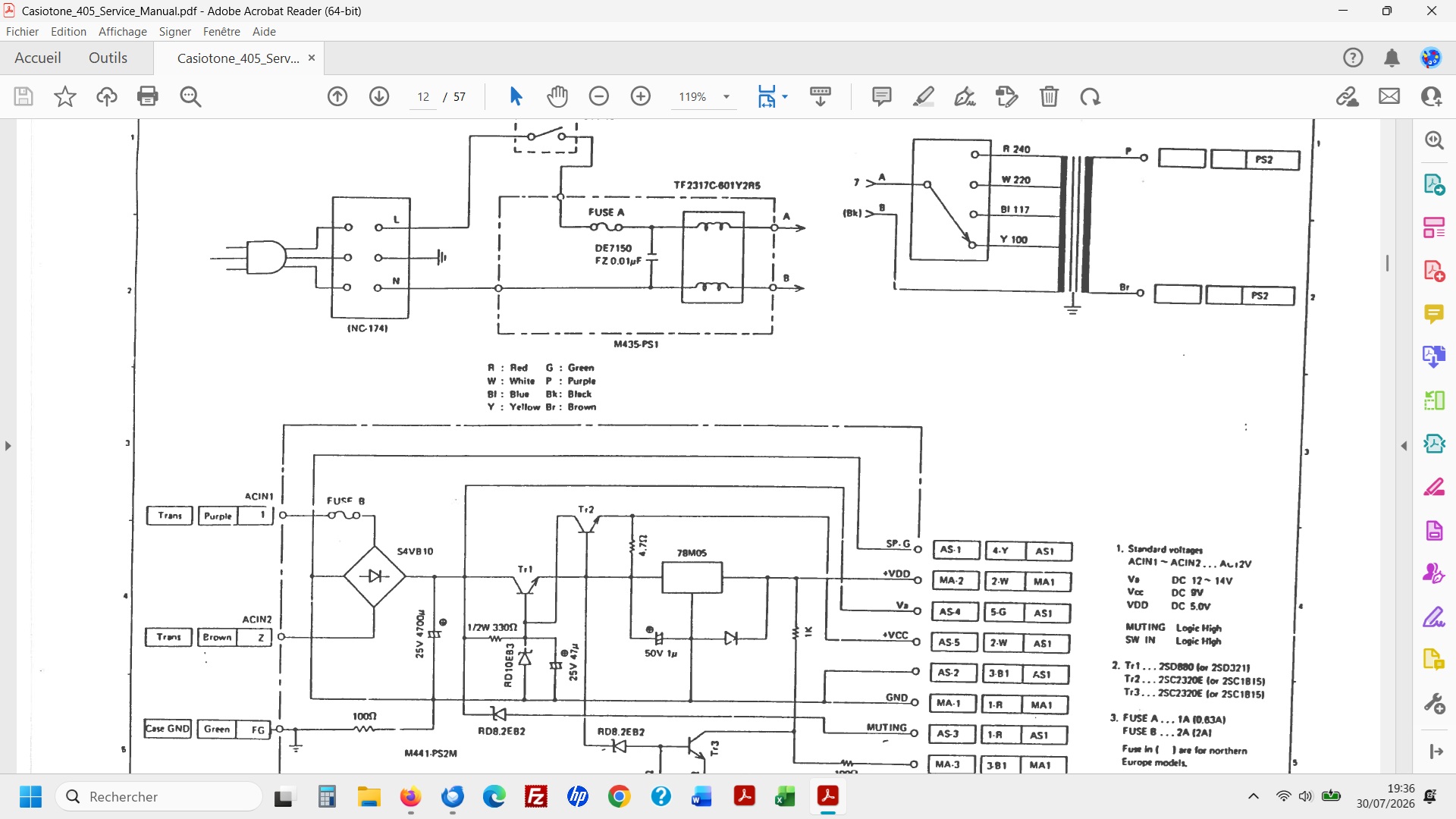1456x819 pixels.
Task: Add the document to starred files
Action: click(x=65, y=96)
